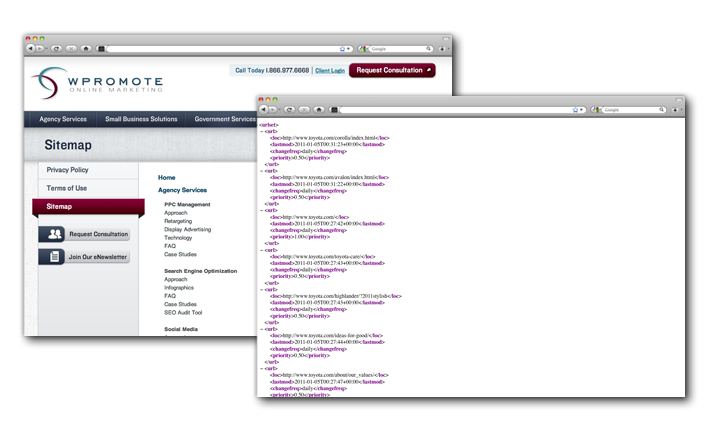Click the toolbar toggle pill in XML window
Image resolution: width=714 pixels, height=426 pixels.
tap(678, 99)
